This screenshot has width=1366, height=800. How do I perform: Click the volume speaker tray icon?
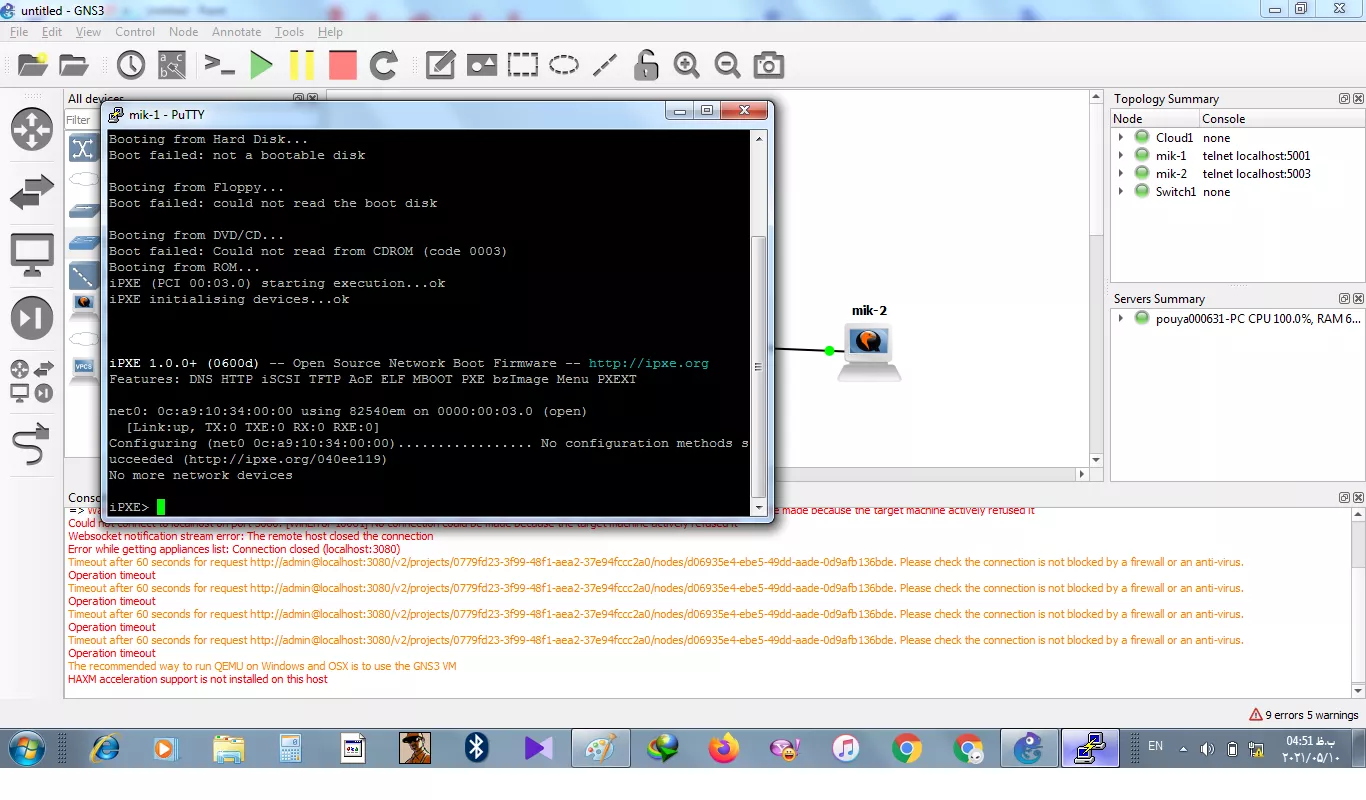click(1207, 749)
